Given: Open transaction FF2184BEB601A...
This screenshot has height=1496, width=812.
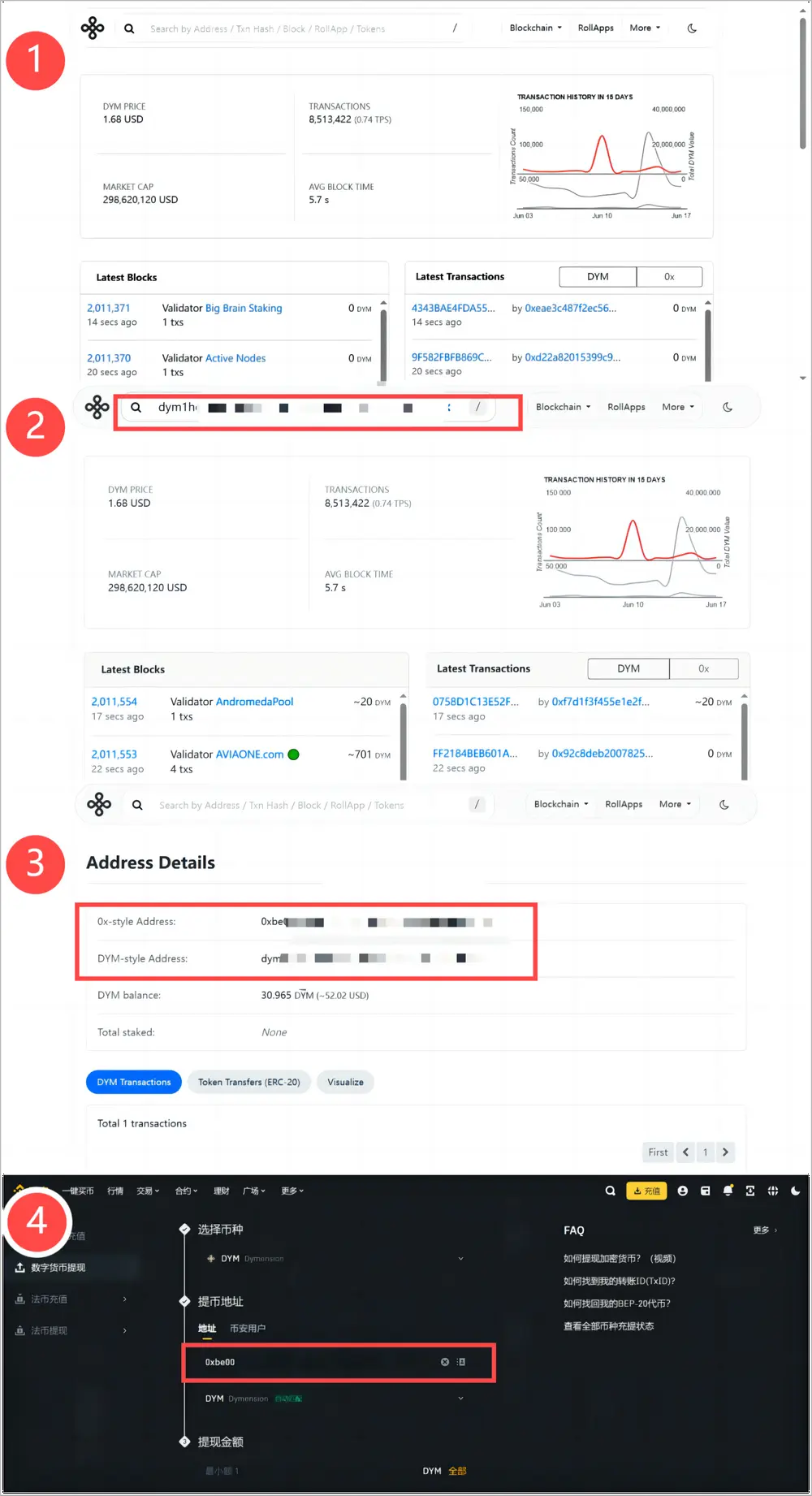Looking at the screenshot, I should [x=475, y=754].
